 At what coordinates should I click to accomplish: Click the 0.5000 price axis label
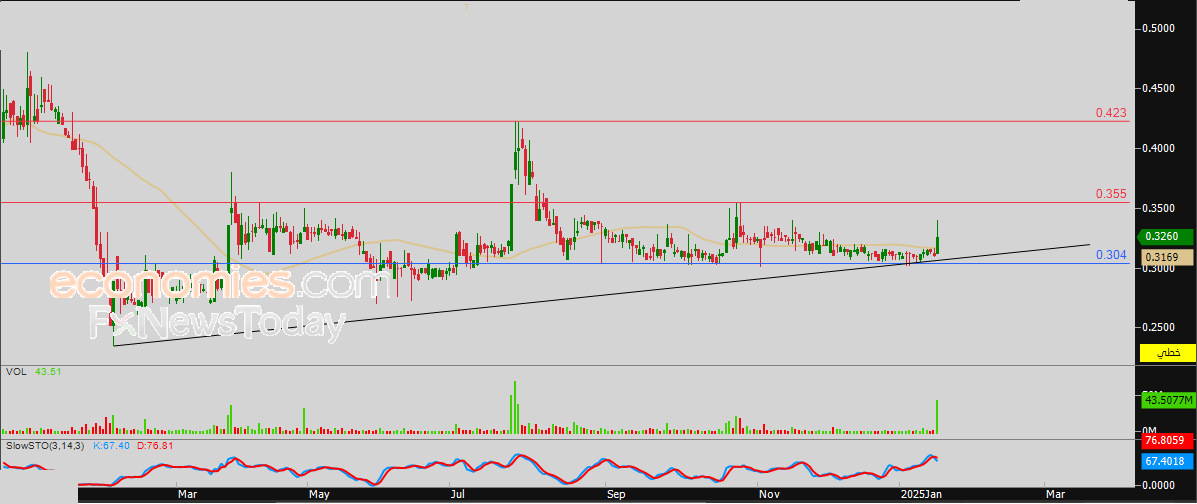(x=1157, y=28)
